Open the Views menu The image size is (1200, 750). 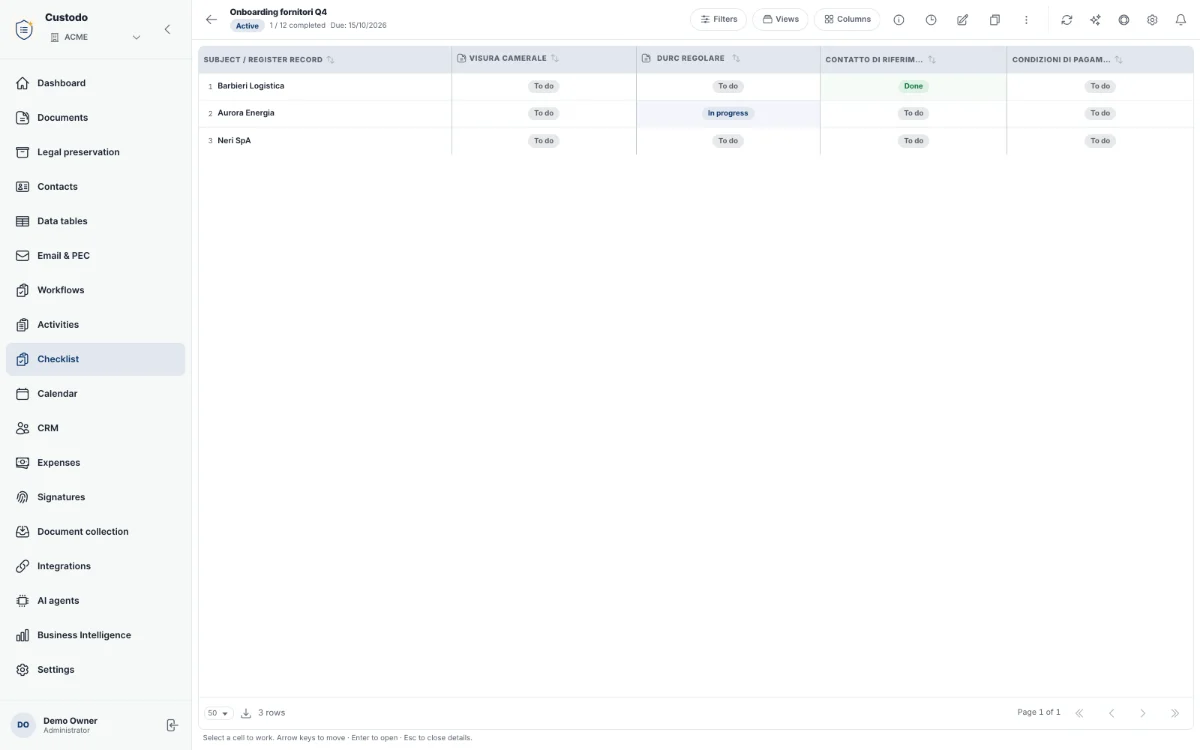click(x=780, y=19)
